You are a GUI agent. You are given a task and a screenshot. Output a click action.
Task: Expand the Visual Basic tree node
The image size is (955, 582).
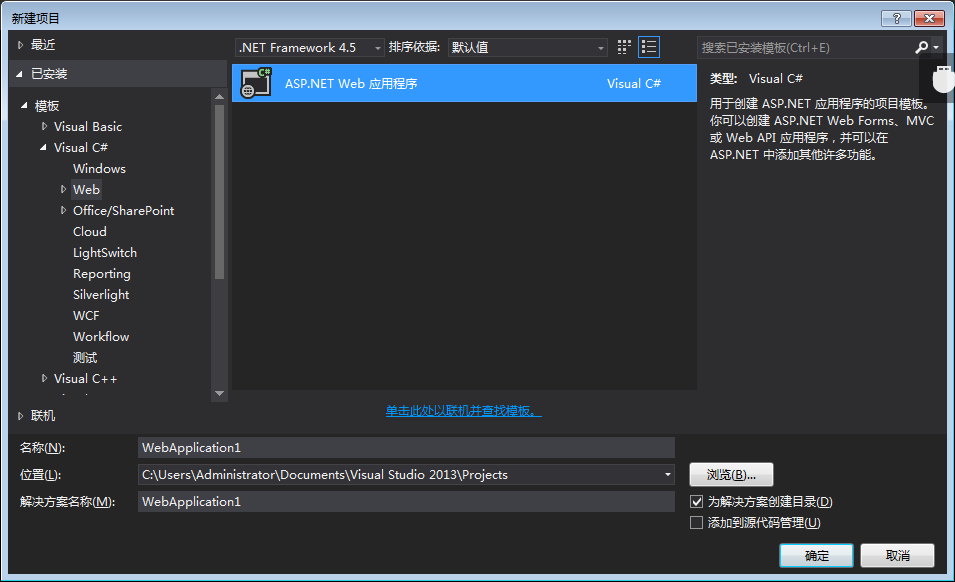pyautogui.click(x=44, y=126)
